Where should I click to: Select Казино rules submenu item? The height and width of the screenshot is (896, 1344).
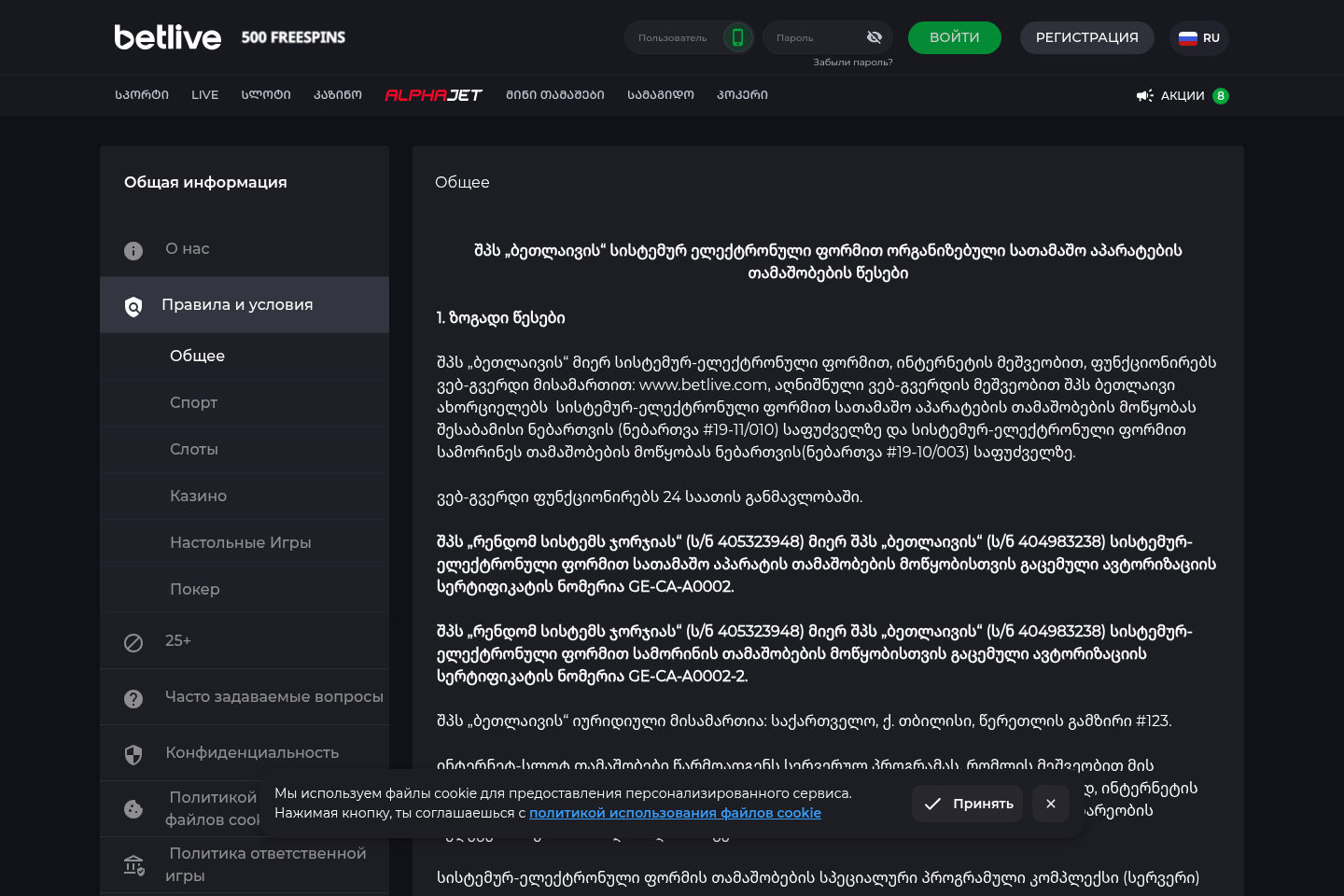click(x=245, y=497)
